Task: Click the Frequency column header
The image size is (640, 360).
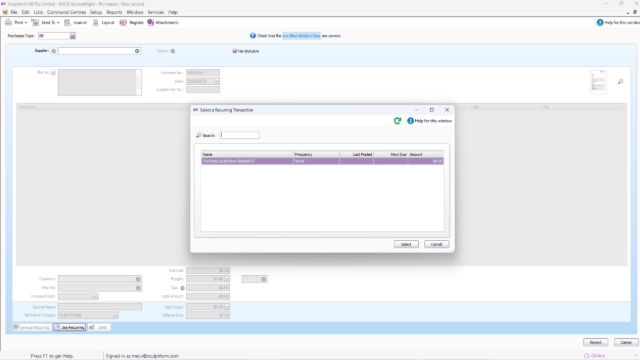Action: point(316,154)
